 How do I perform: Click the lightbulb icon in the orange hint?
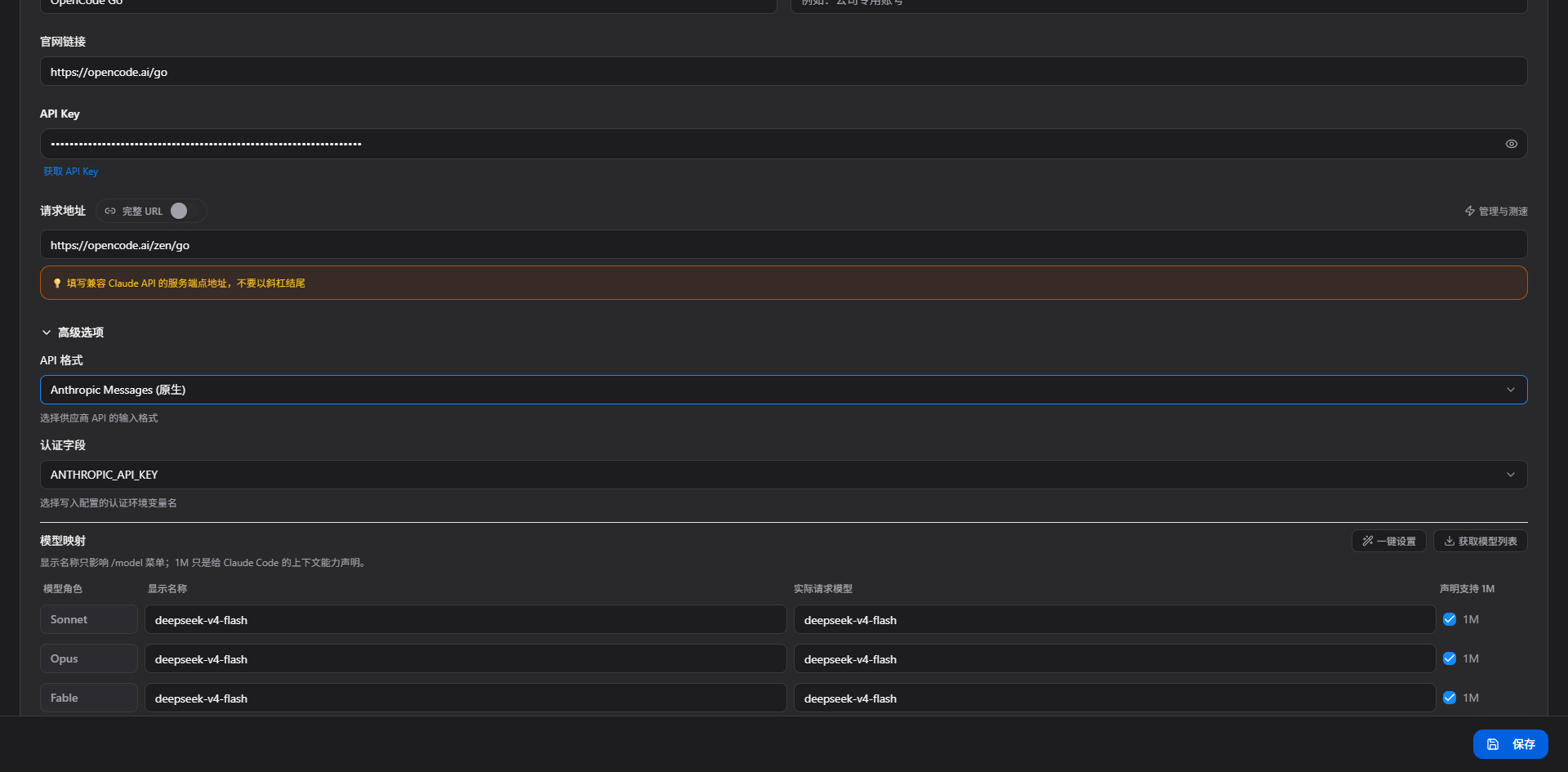click(x=57, y=283)
